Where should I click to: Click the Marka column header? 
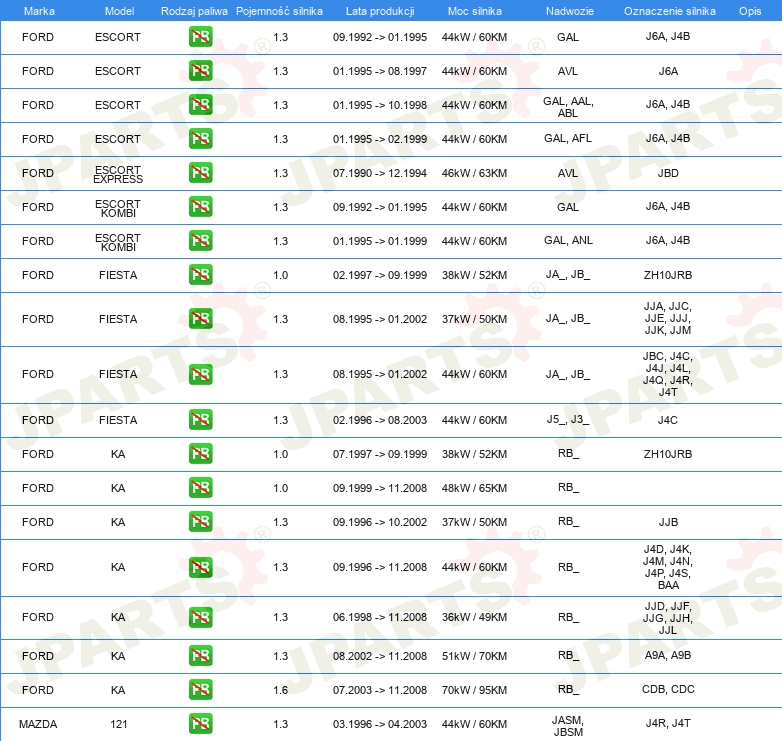[x=39, y=11]
